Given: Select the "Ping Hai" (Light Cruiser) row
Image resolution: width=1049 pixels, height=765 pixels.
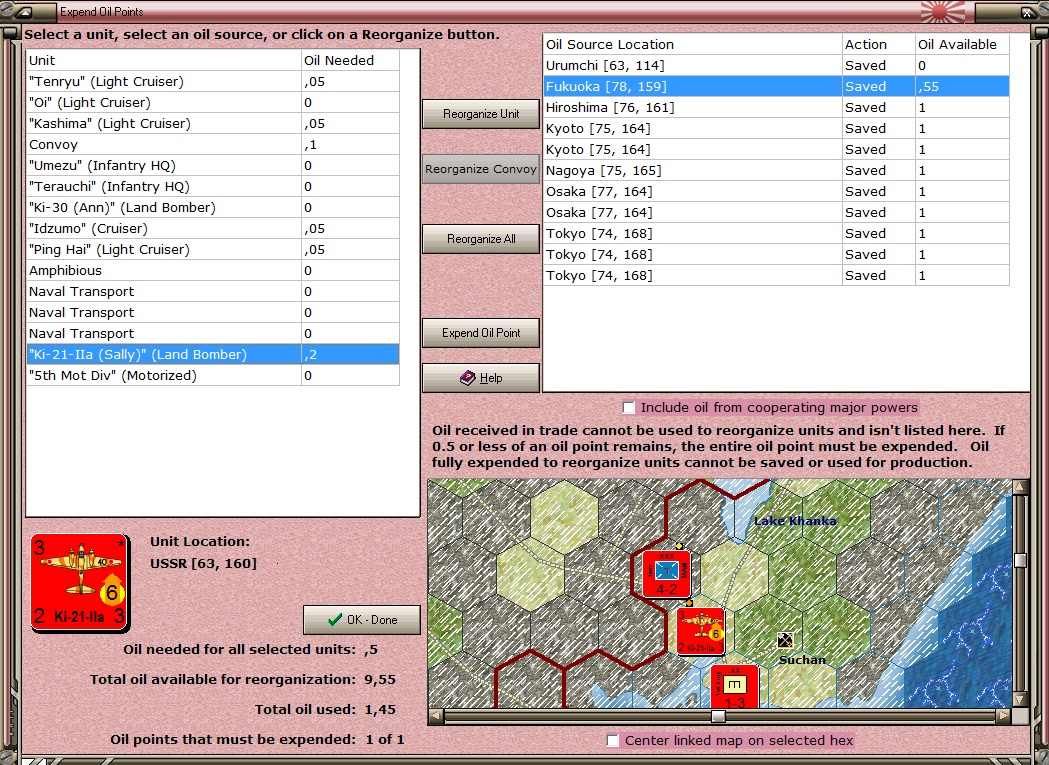Looking at the screenshot, I should pyautogui.click(x=213, y=250).
